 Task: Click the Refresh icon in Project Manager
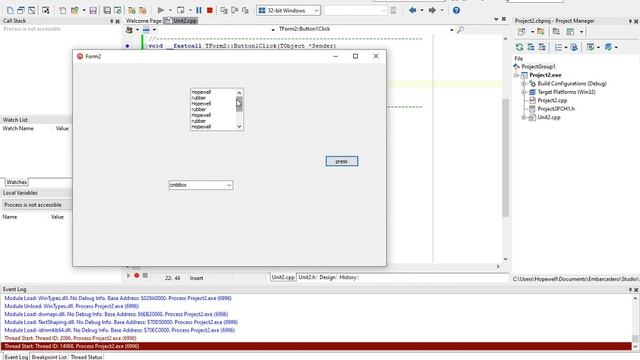pos(519,47)
